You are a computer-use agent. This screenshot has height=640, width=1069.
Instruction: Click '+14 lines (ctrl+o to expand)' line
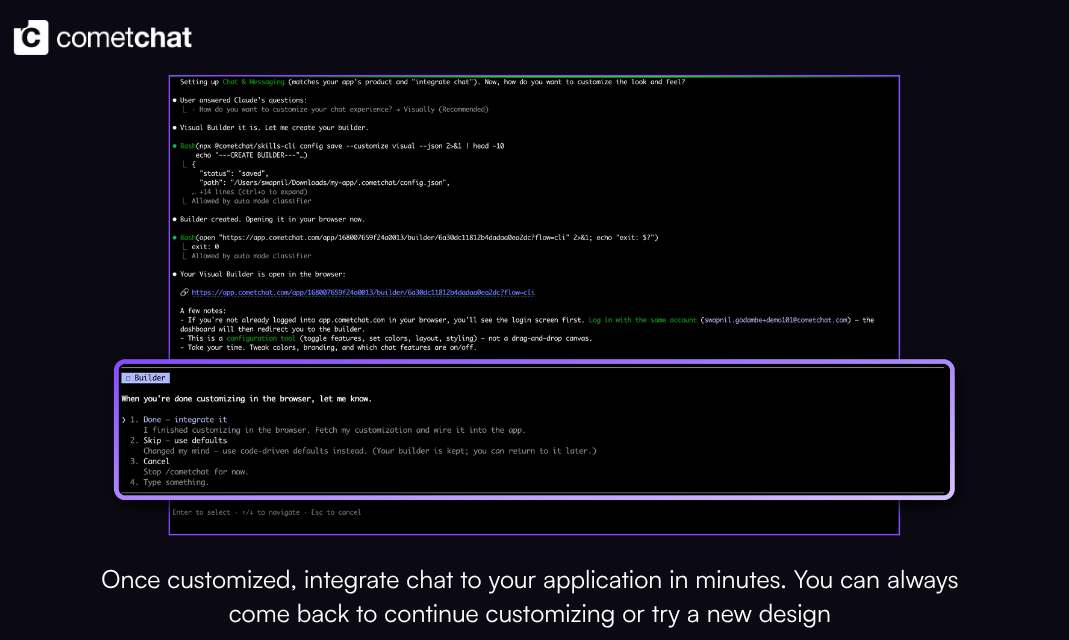pos(250,192)
